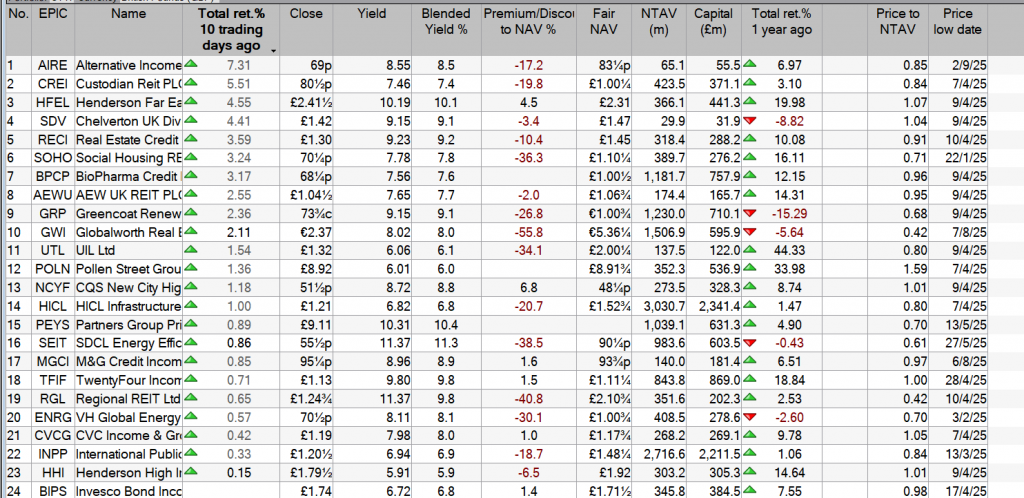The height and width of the screenshot is (498, 1024).
Task: Sort by the No. column header
Action: tap(18, 30)
